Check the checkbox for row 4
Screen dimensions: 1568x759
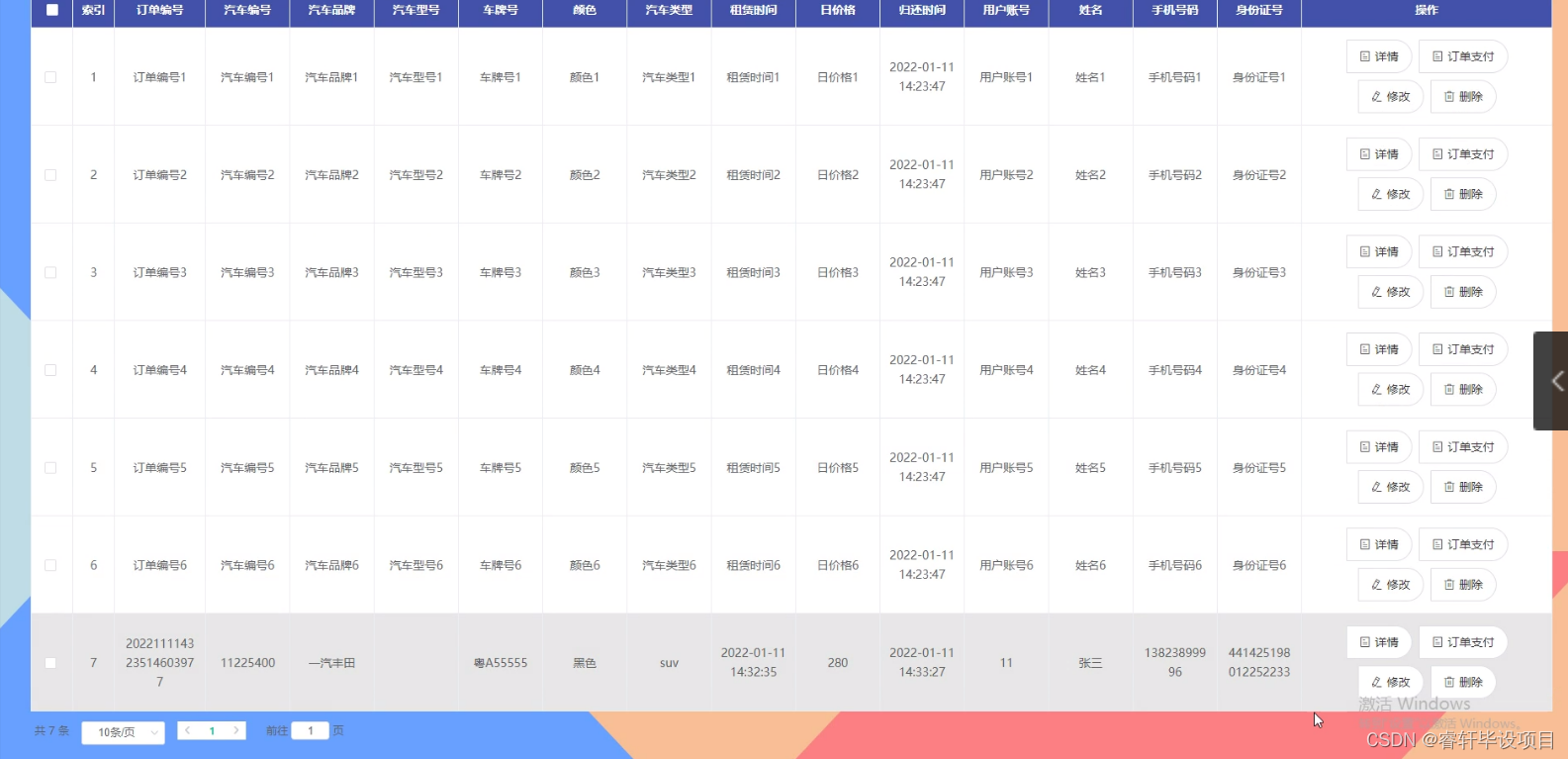point(50,370)
